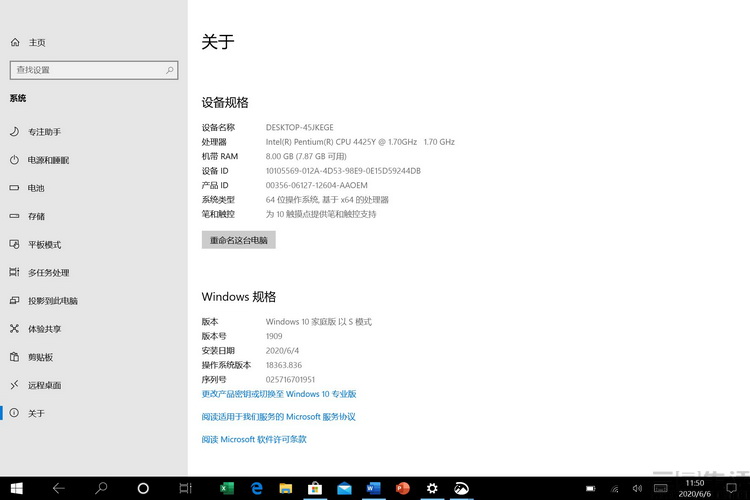Click the taskbar back arrow
The height and width of the screenshot is (500, 750).
click(58, 488)
